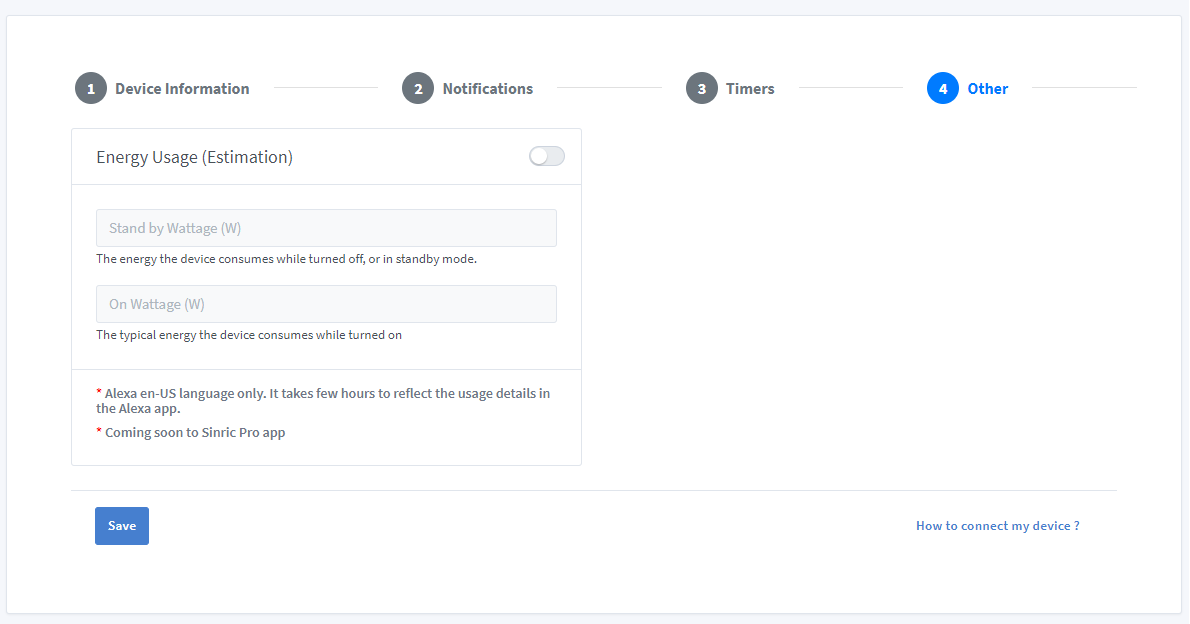This screenshot has height=624, width=1190.
Task: Enable the Energy Usage estimation toggle
Action: 547,156
